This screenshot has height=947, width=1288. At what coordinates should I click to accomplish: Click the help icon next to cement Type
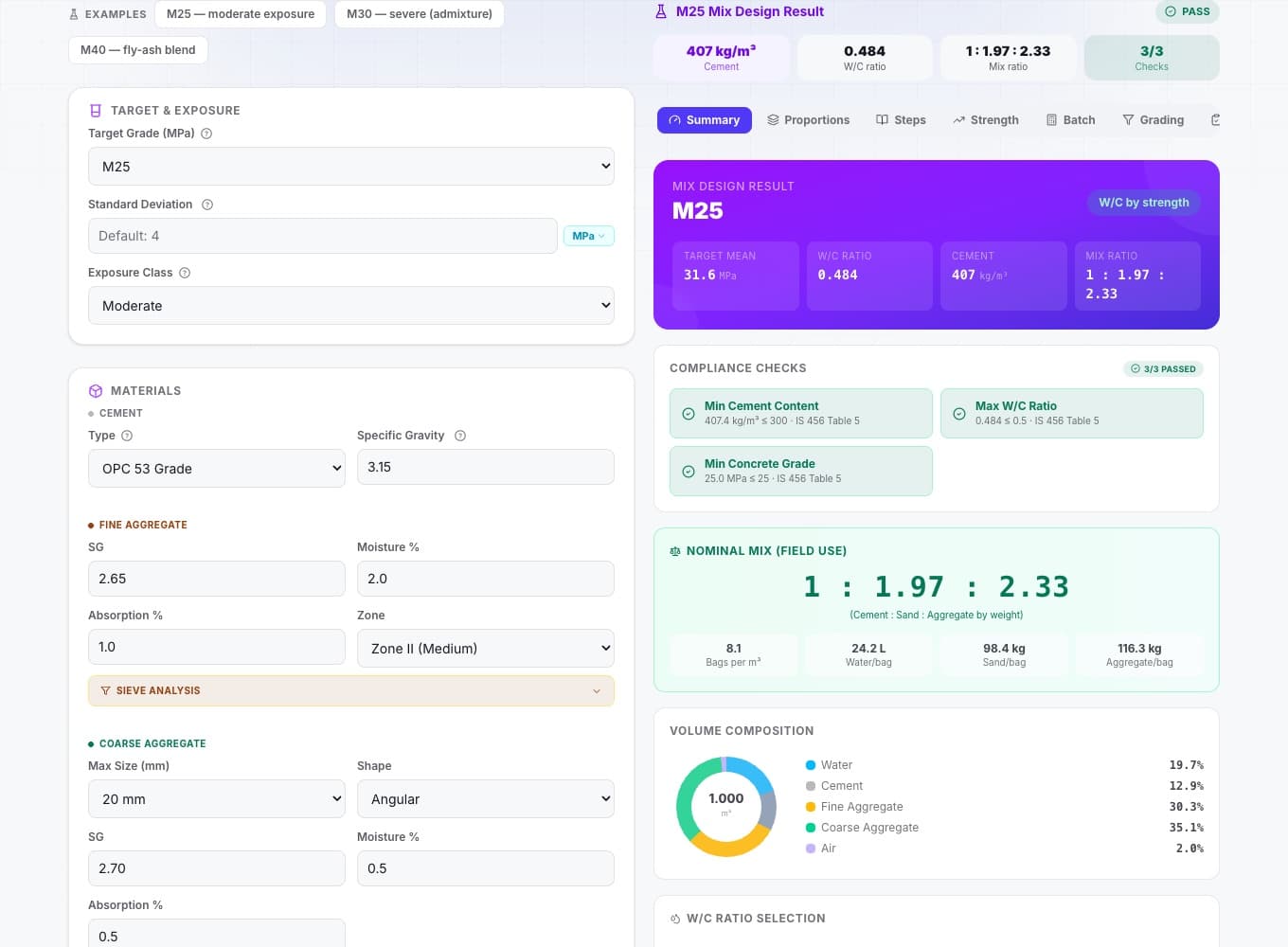[127, 436]
